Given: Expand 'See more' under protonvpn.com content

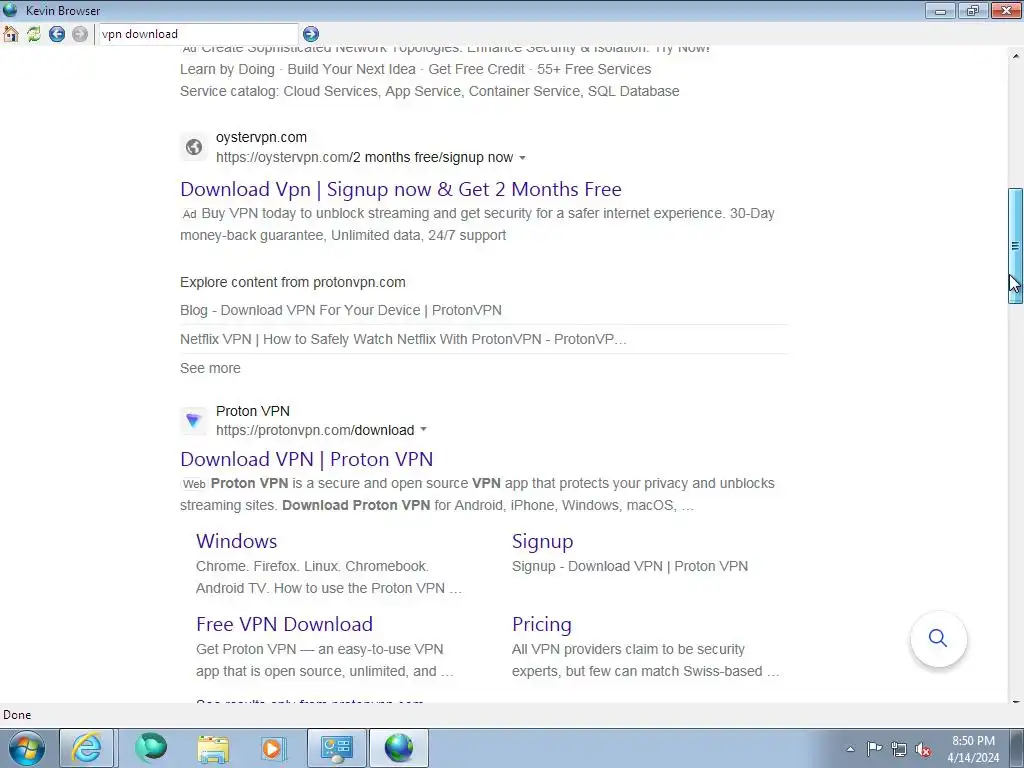Looking at the screenshot, I should [210, 368].
